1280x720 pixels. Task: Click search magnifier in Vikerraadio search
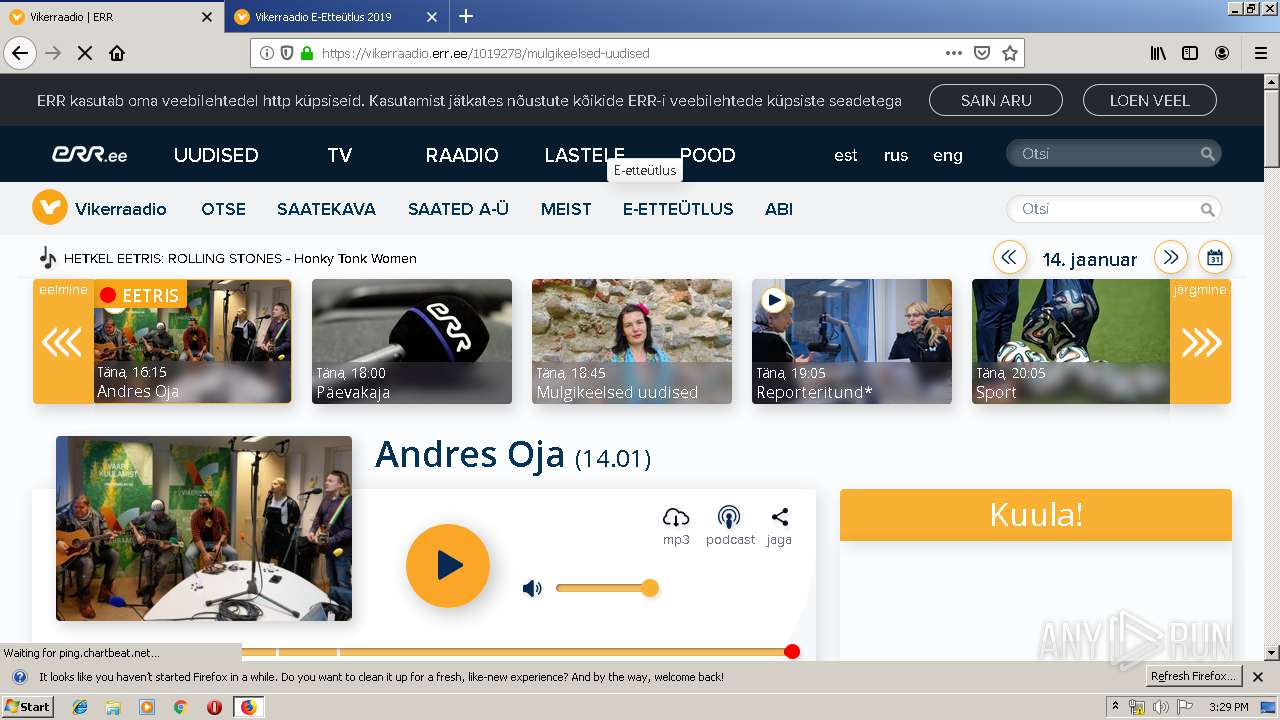(x=1208, y=209)
